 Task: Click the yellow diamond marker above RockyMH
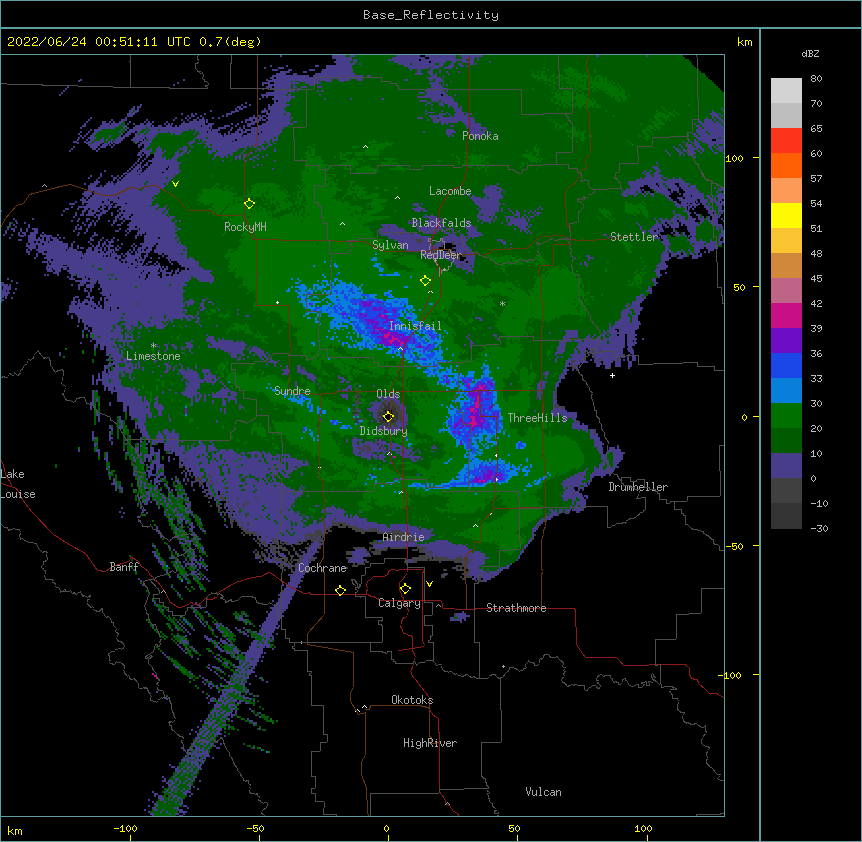(249, 204)
